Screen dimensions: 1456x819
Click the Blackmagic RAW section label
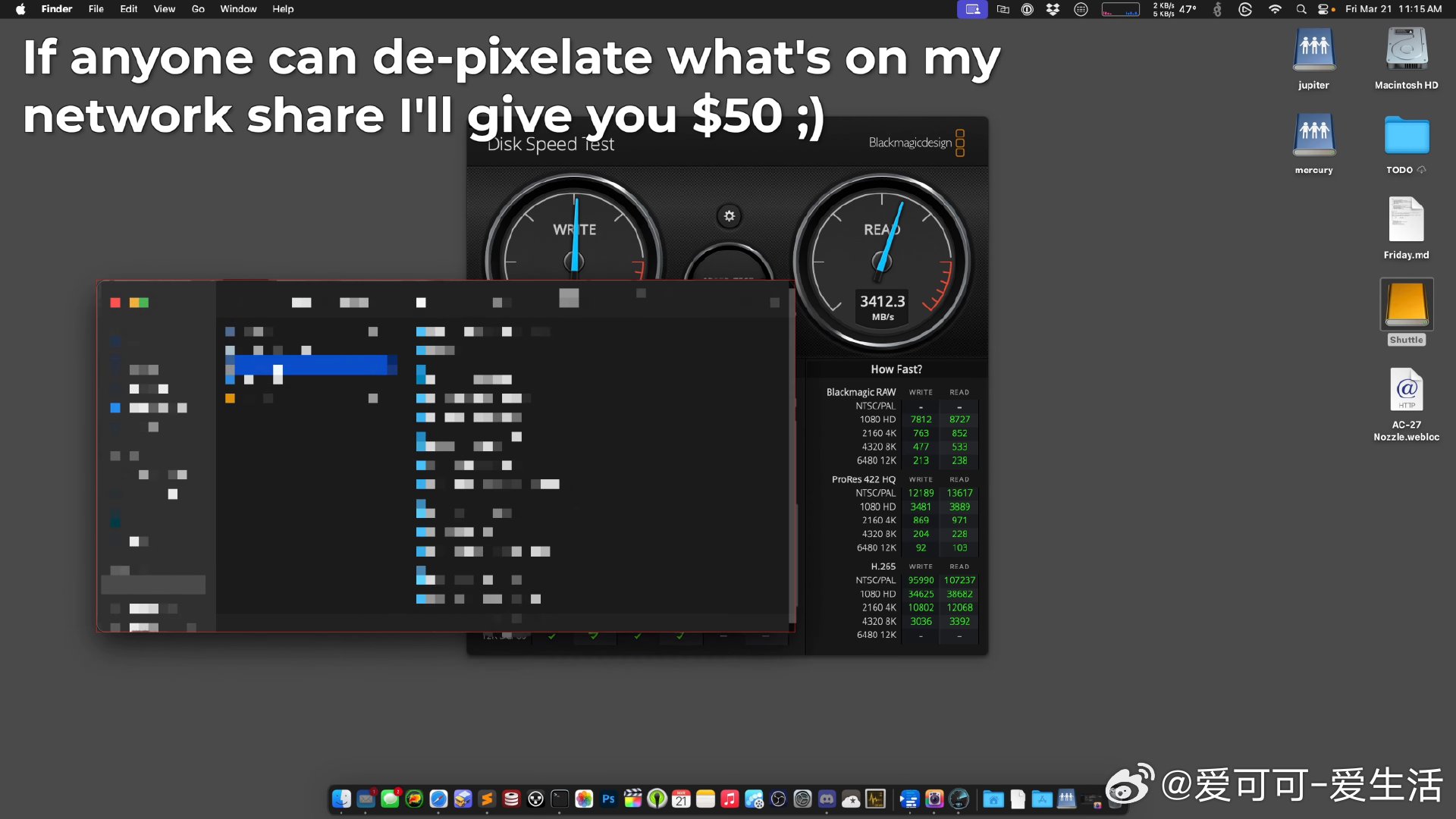click(861, 392)
